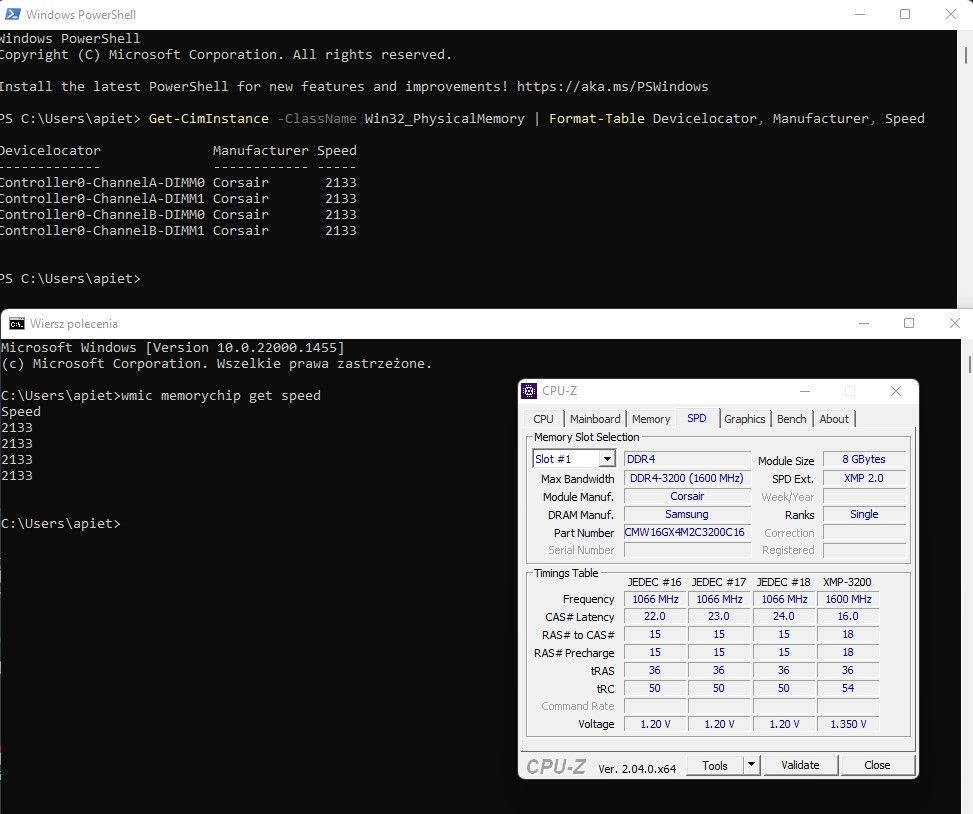Screen dimensions: 973x814
Task: Minimize the Windows PowerShell window
Action: coord(860,14)
